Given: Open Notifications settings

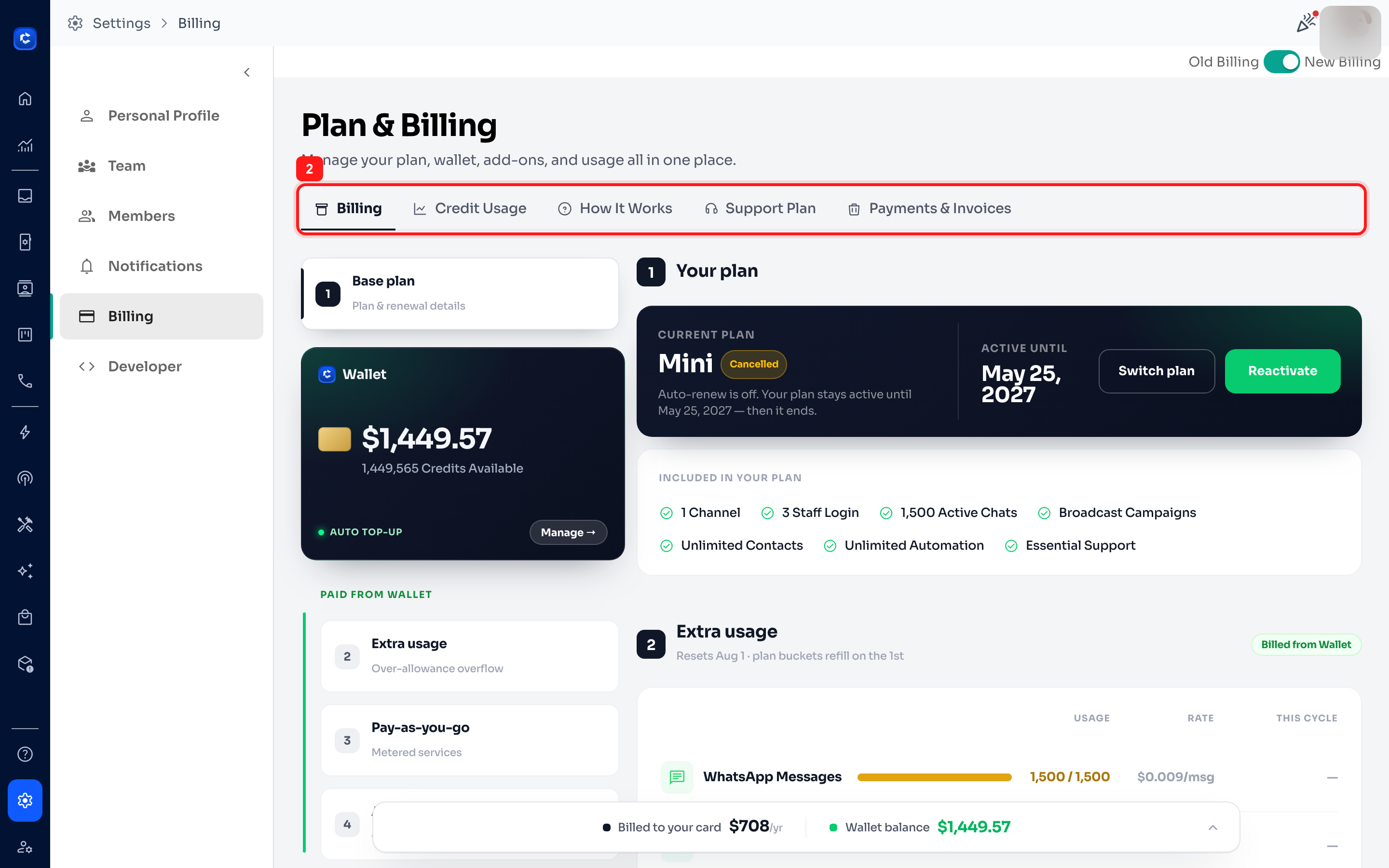Looking at the screenshot, I should click(161, 266).
